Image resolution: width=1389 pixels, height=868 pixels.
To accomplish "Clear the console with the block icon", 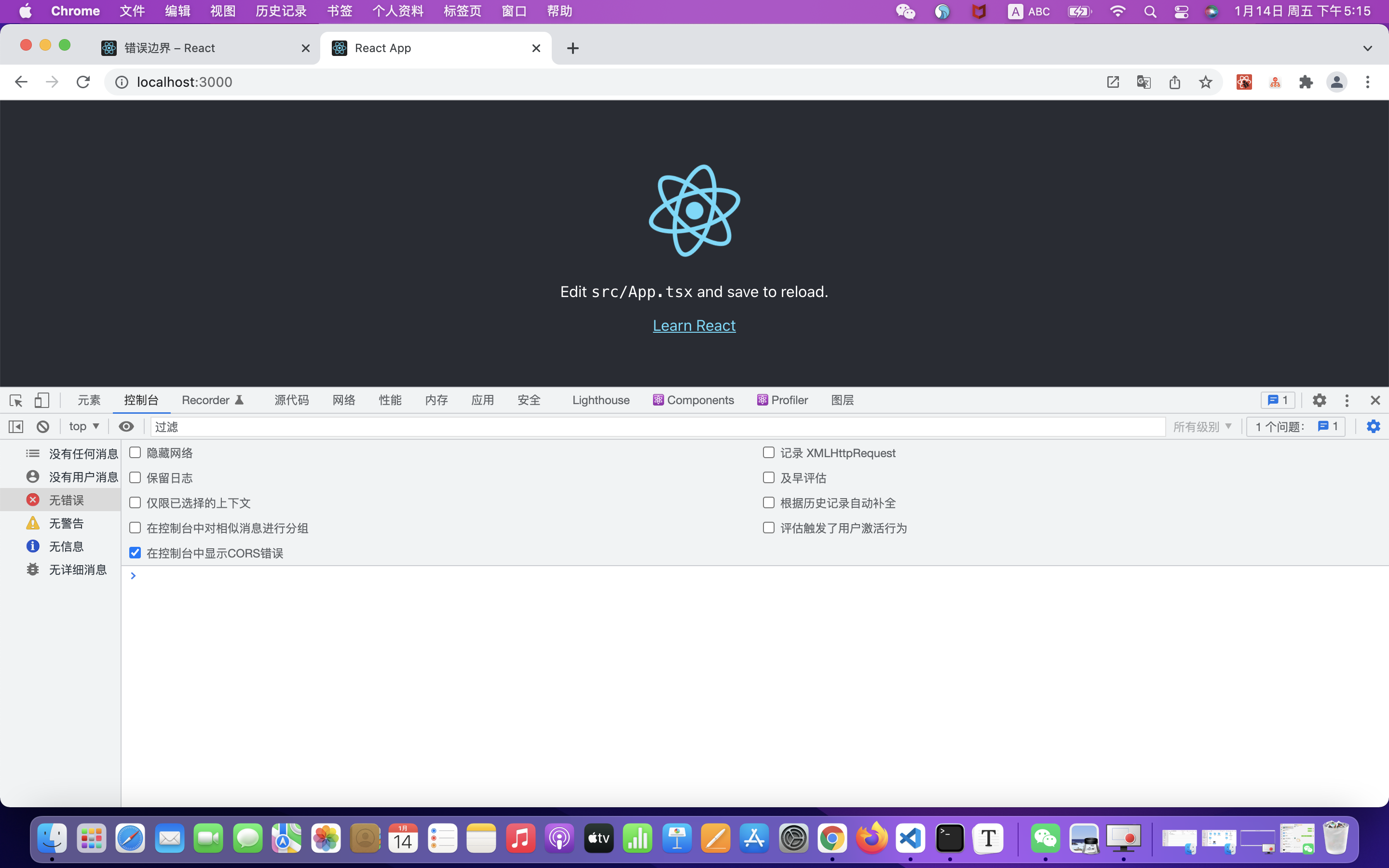I will [43, 427].
